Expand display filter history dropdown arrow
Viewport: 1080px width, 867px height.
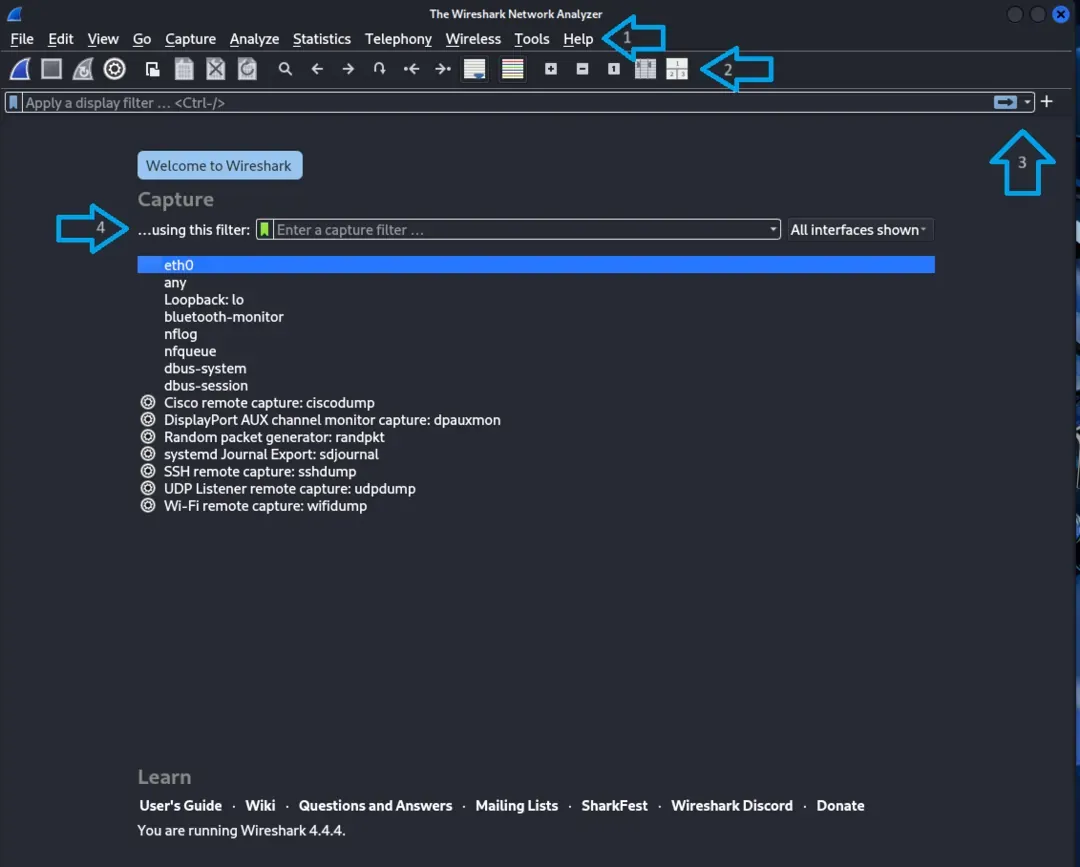[1027, 102]
